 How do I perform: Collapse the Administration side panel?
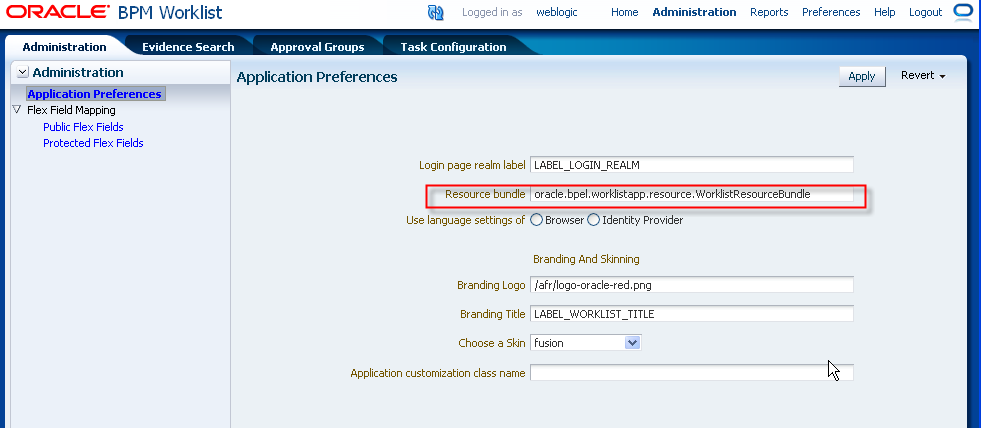[x=23, y=73]
